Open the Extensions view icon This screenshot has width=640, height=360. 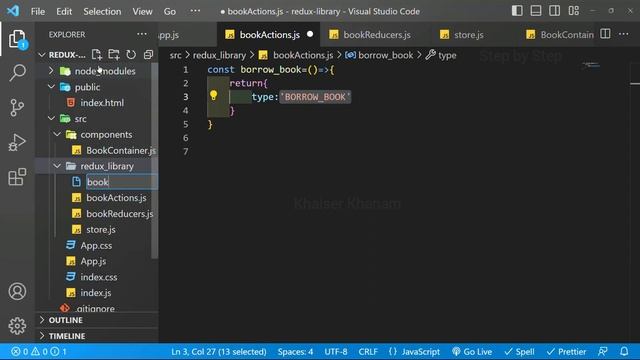pos(17,177)
